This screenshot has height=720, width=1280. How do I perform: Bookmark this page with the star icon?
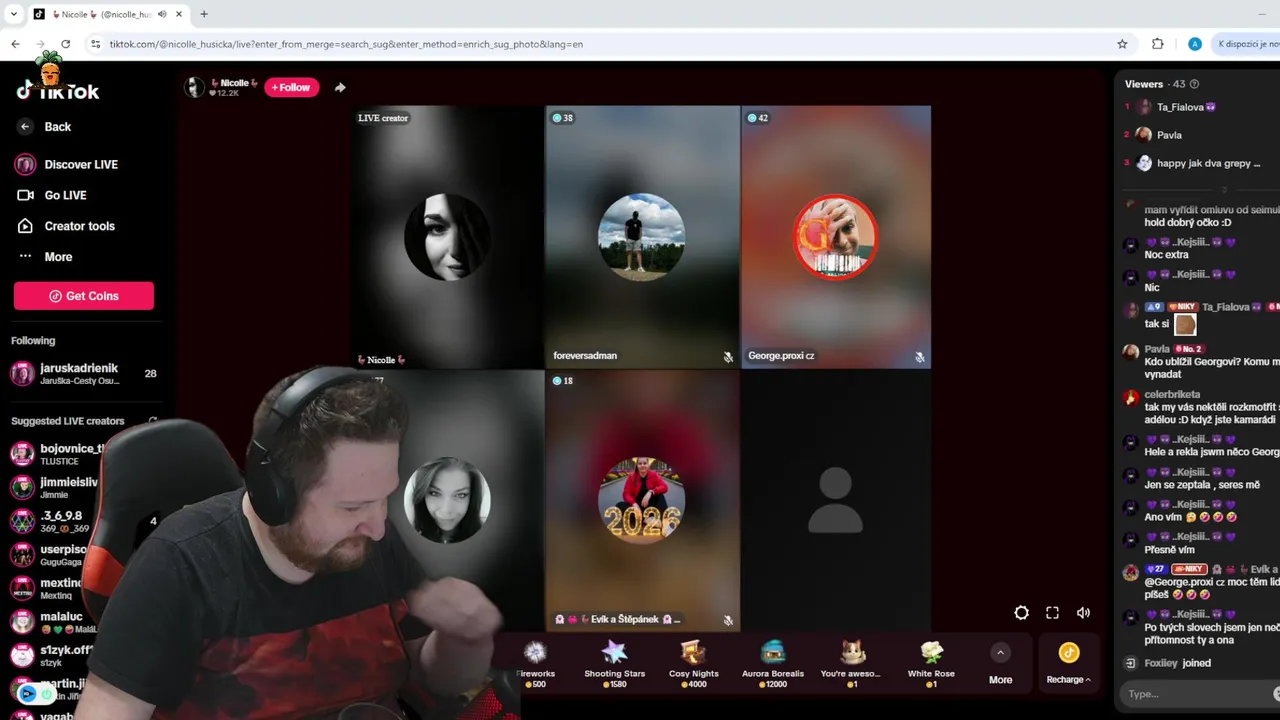click(1122, 44)
